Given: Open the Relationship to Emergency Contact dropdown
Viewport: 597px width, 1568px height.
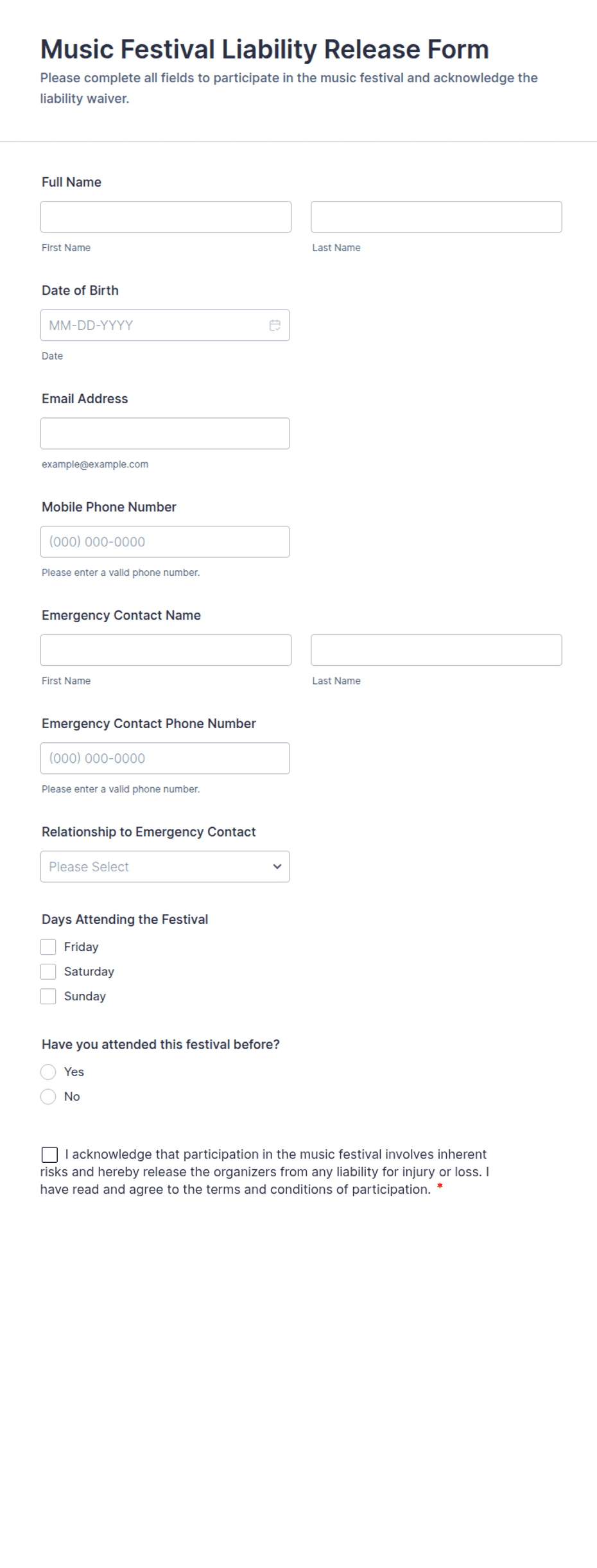Looking at the screenshot, I should coord(164,866).
